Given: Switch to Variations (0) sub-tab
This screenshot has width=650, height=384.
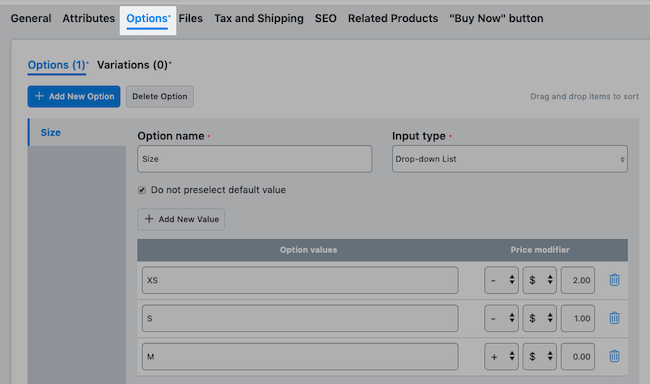Looking at the screenshot, I should click(134, 65).
